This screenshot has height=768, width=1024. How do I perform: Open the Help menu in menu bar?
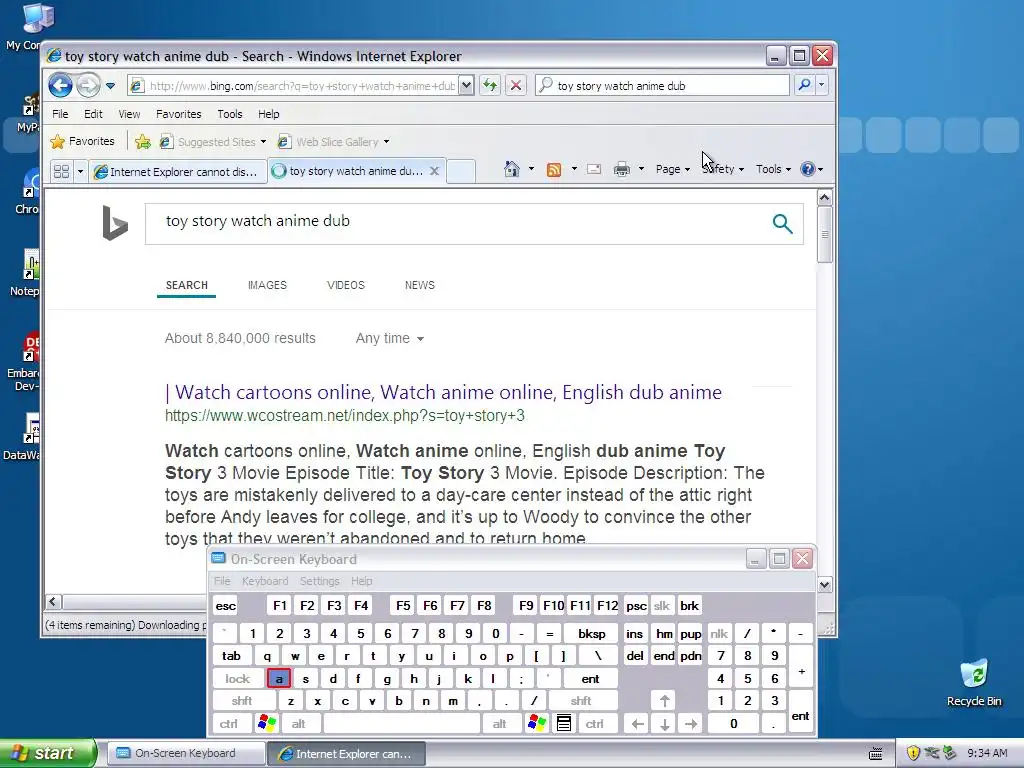pos(268,114)
